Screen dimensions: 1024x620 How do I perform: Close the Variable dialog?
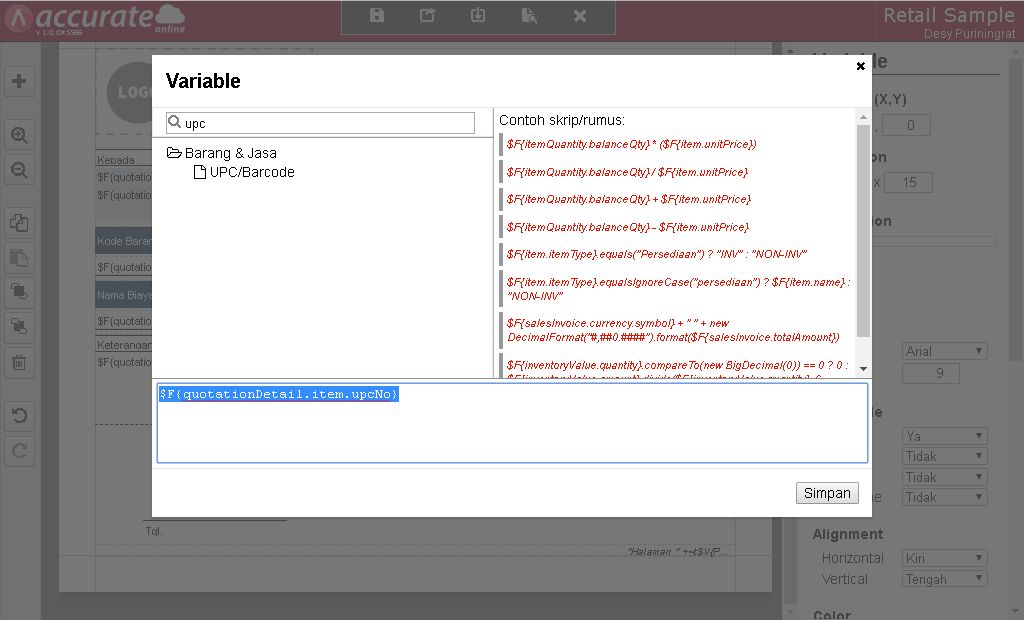tap(860, 67)
